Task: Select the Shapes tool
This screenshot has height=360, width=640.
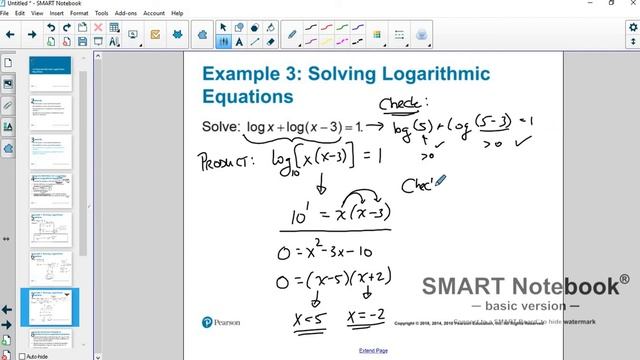Action: [x=239, y=27]
